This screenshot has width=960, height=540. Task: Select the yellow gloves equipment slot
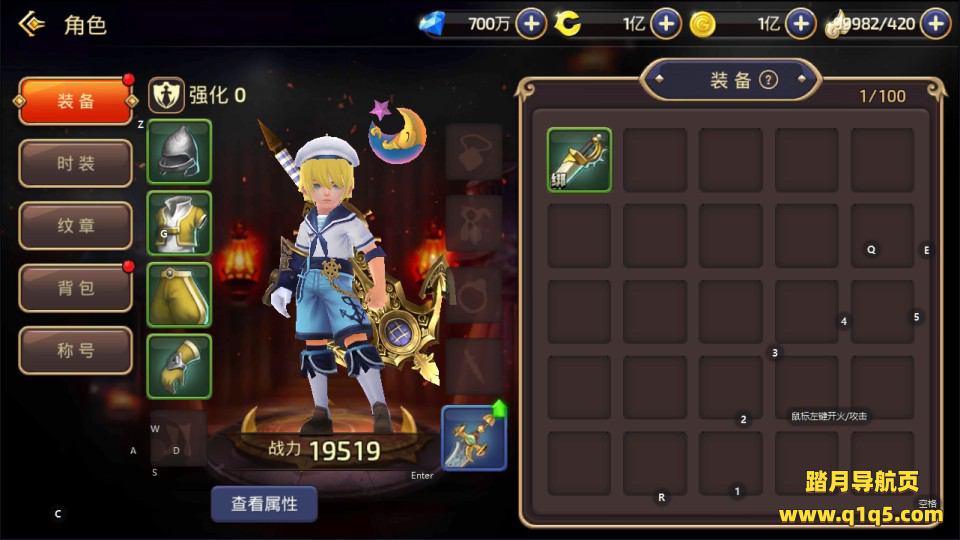pos(179,367)
